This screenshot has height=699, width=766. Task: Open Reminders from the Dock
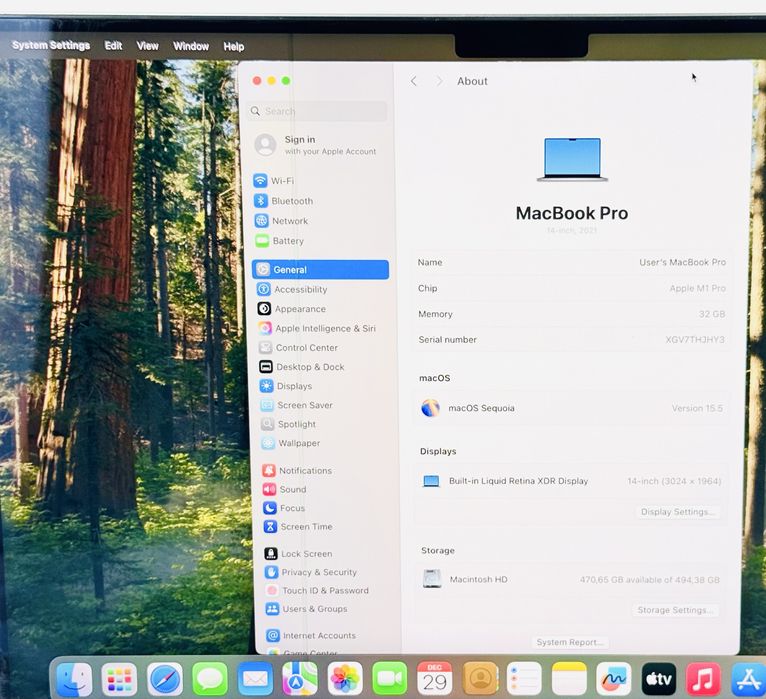524,679
